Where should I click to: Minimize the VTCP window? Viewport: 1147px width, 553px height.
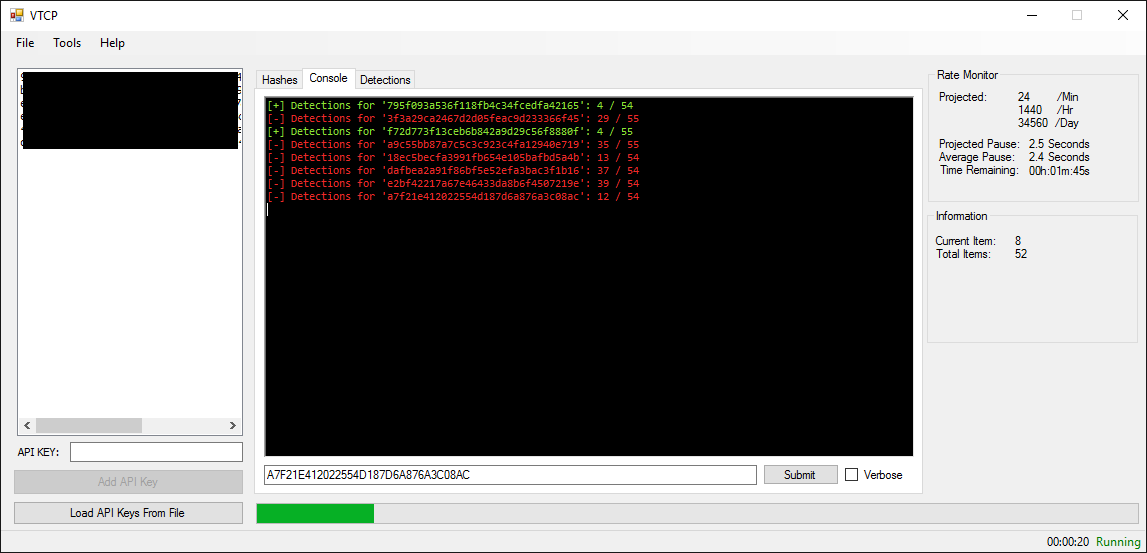tap(1031, 15)
